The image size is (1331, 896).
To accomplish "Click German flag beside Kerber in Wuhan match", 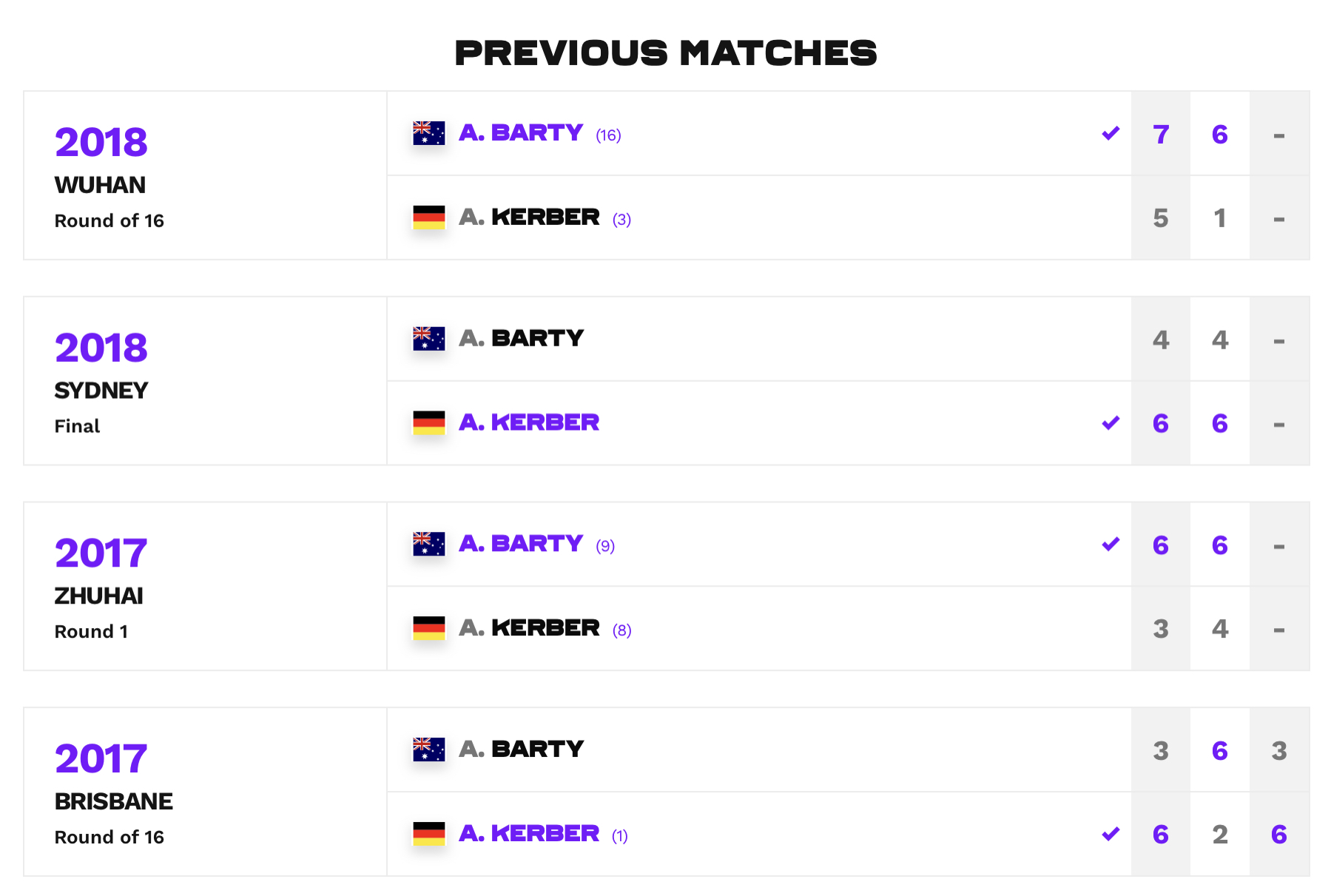I will tap(429, 218).
